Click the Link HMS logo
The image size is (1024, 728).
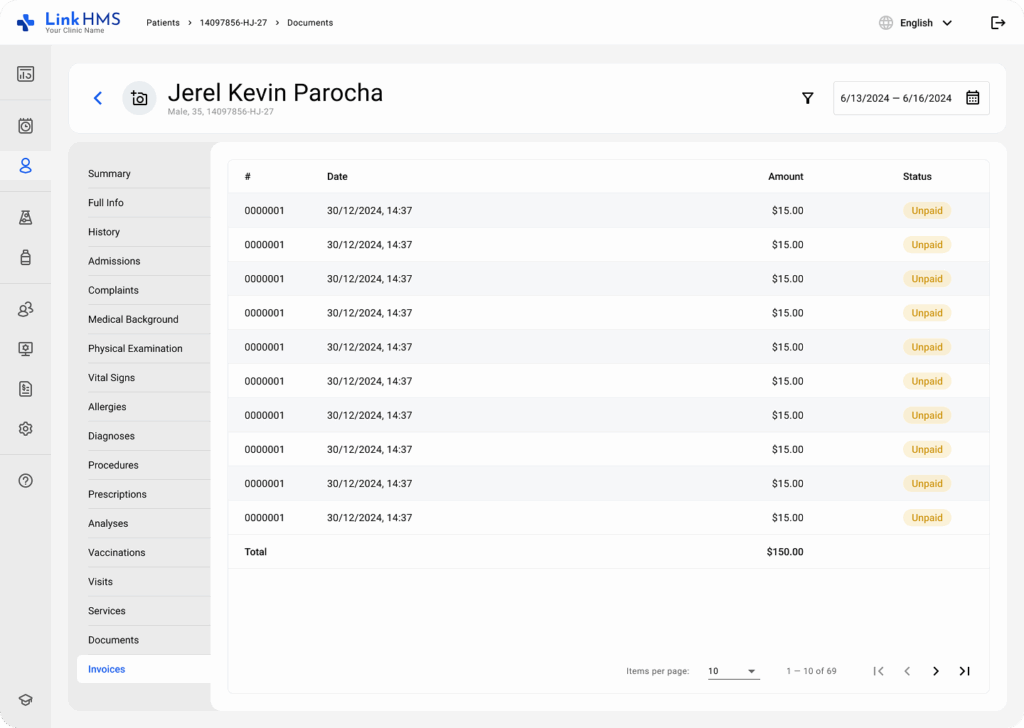click(69, 22)
